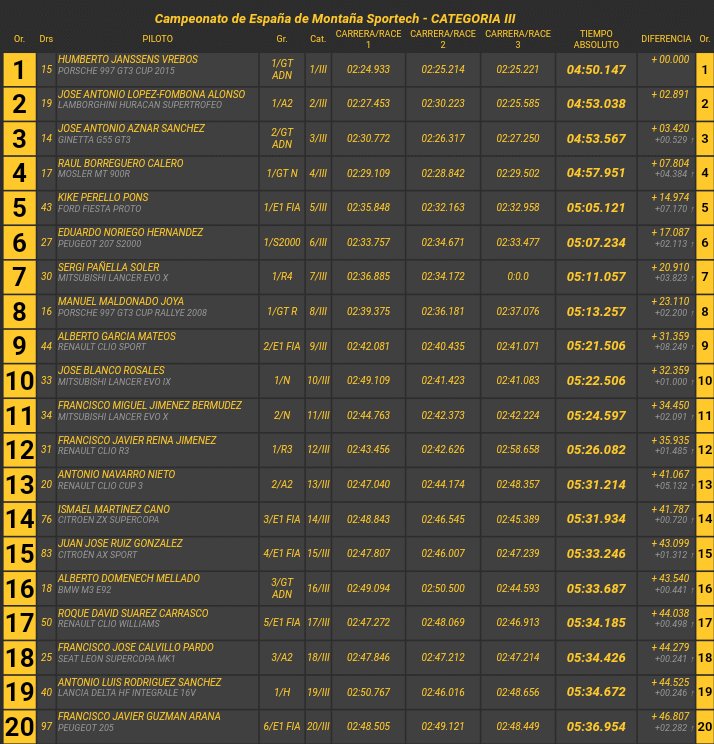714x744 pixels.
Task: Click driver JOSE ANTONIO AZNAR SANCHEZ
Action: pyautogui.click(x=131, y=128)
